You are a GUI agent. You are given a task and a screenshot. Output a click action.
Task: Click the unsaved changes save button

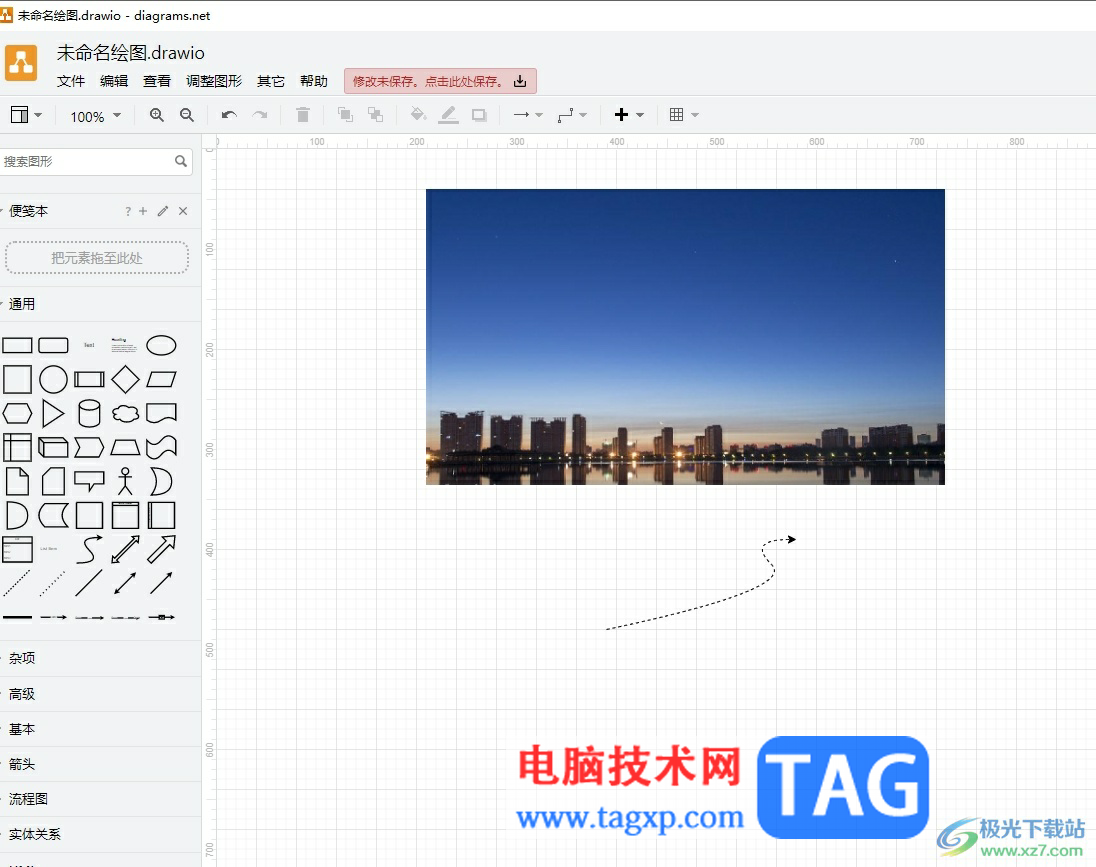pyautogui.click(x=440, y=81)
